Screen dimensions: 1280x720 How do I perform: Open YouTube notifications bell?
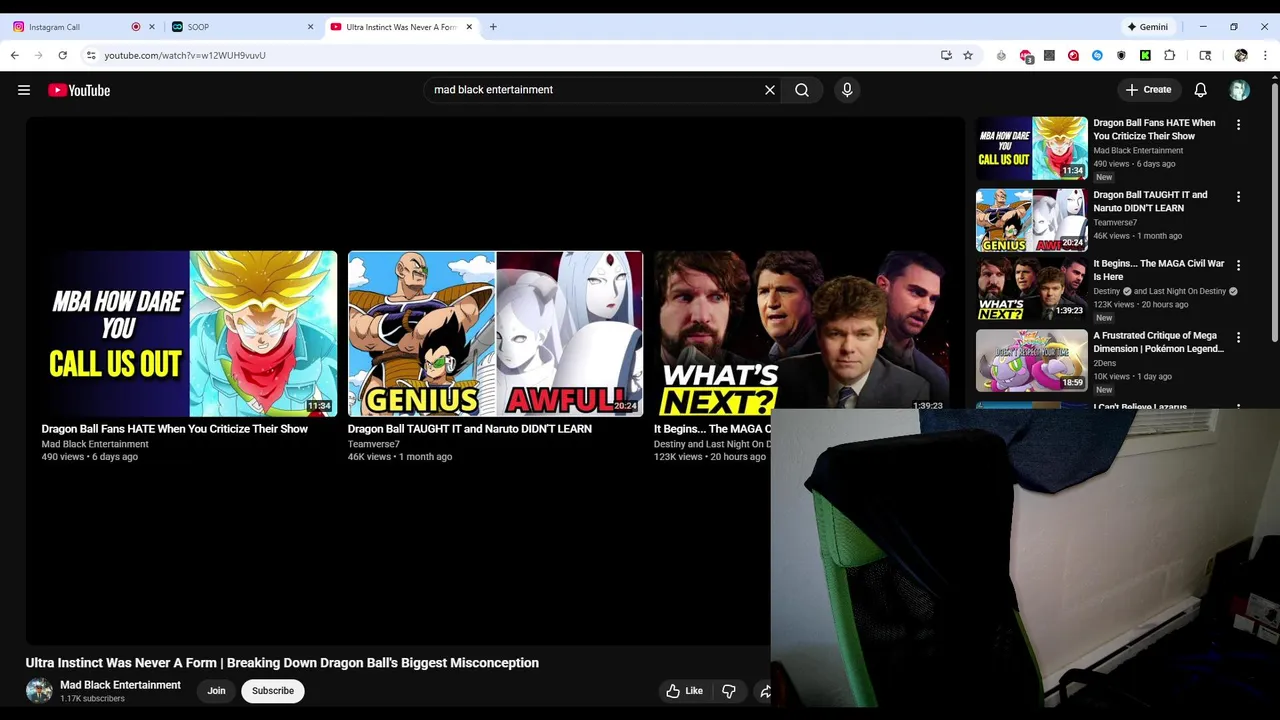1200,90
